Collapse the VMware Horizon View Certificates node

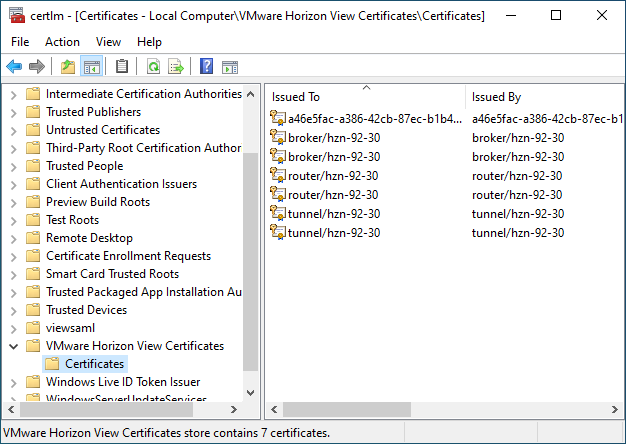click(x=13, y=346)
